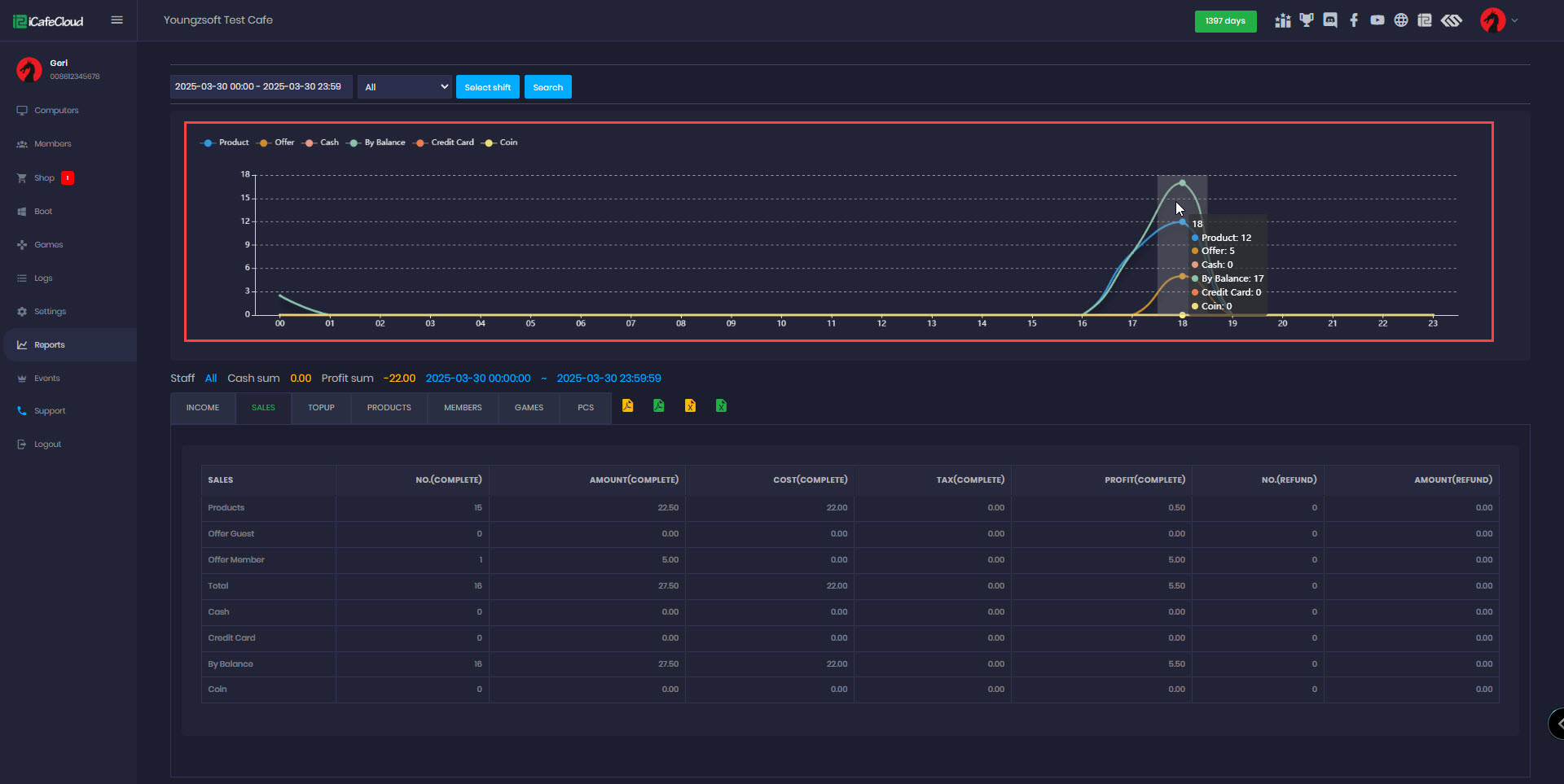The width and height of the screenshot is (1564, 784).
Task: Open the Facebook link icon
Action: pos(1354,20)
